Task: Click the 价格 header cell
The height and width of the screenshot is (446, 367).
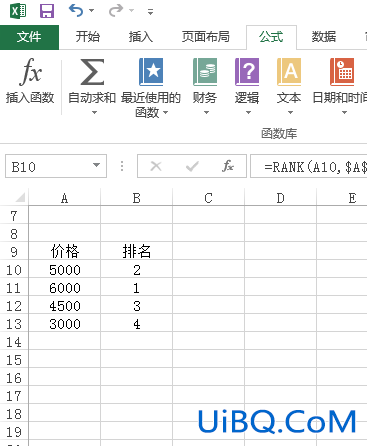Action: (65, 251)
